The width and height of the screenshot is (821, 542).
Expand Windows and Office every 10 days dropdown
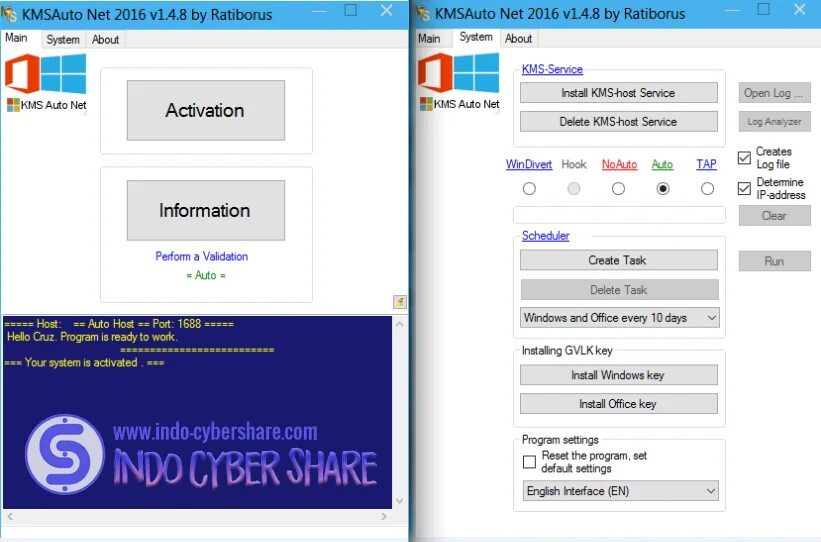coord(619,317)
